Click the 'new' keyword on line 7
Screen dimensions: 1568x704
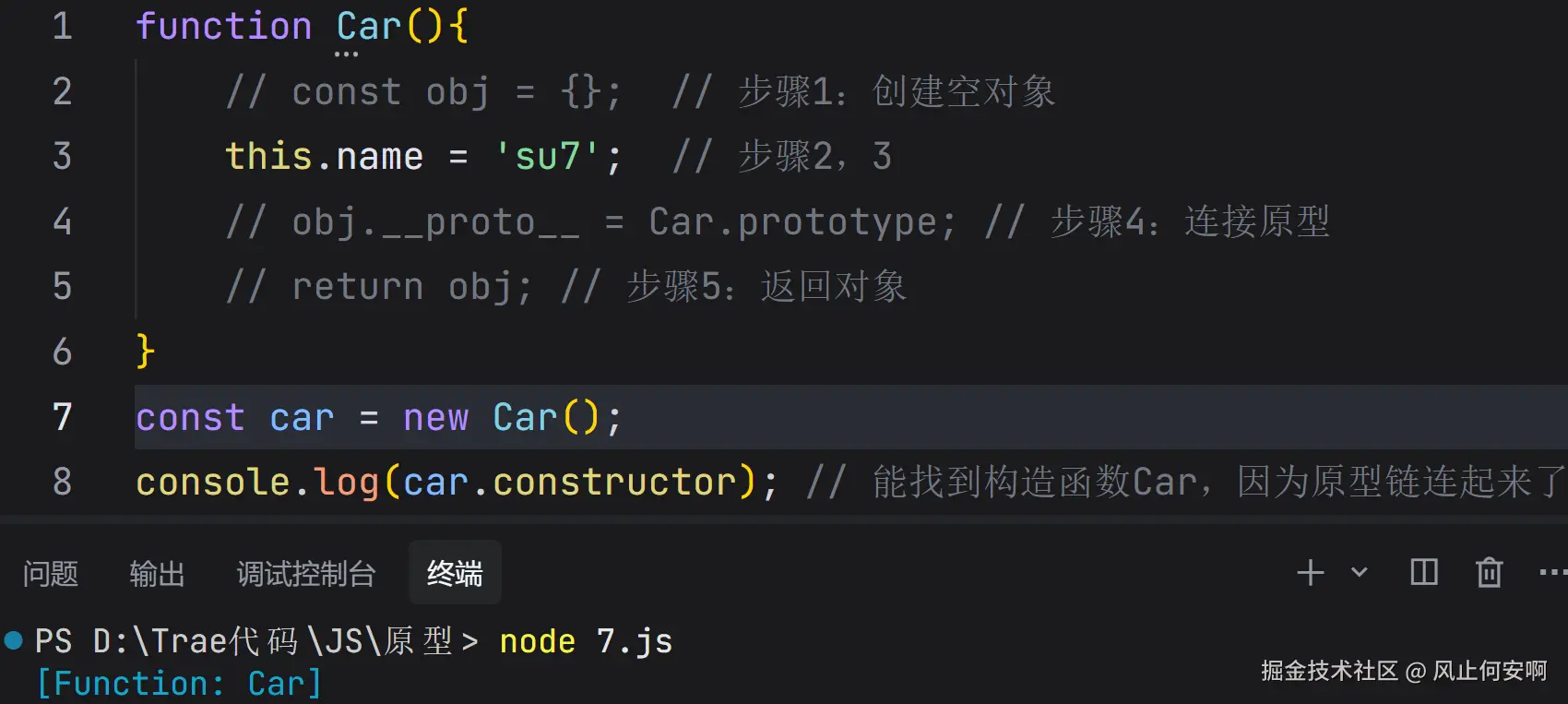(x=435, y=418)
